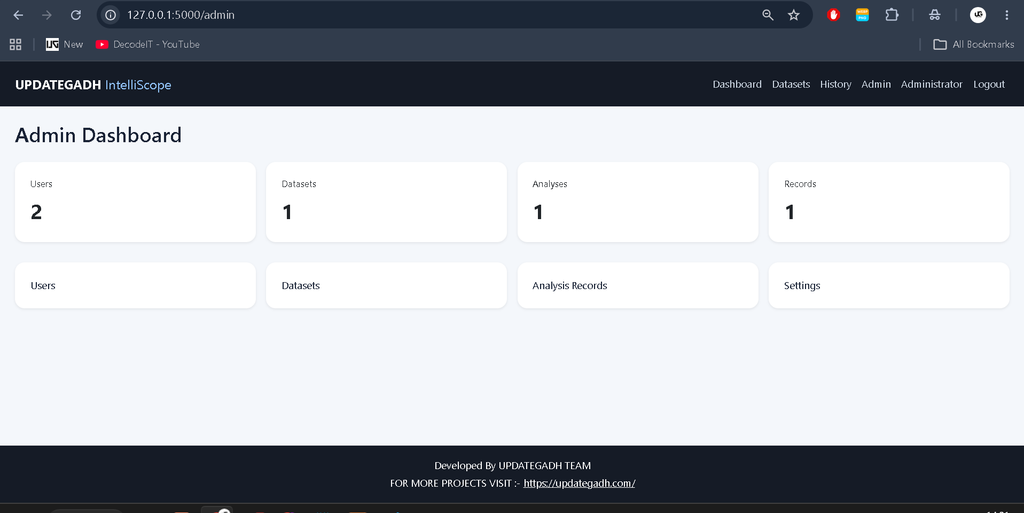
Task: Open Admin in the navigation bar
Action: coord(876,84)
